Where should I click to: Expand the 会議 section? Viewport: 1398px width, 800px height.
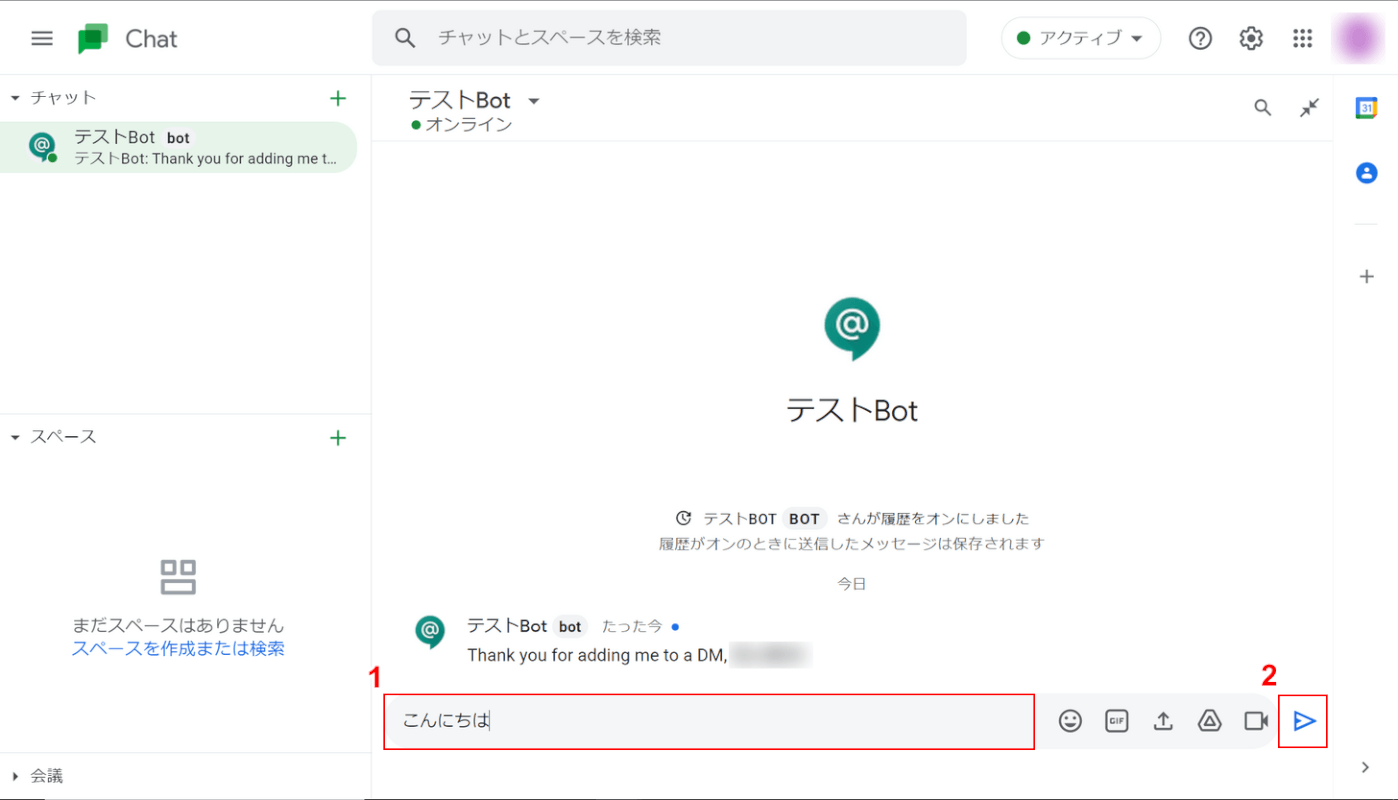point(15,776)
